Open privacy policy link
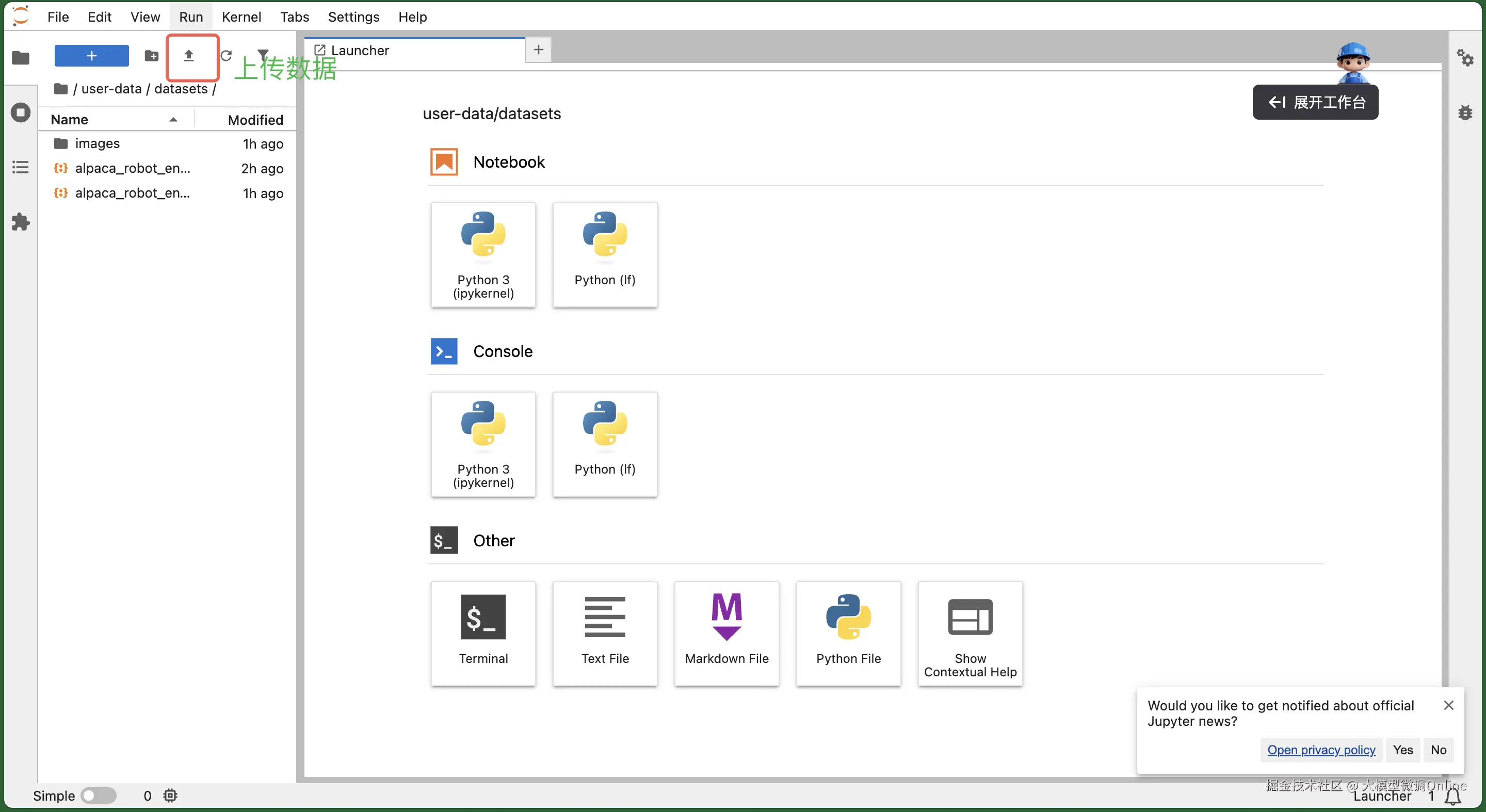Image resolution: width=1486 pixels, height=812 pixels. pos(1321,749)
